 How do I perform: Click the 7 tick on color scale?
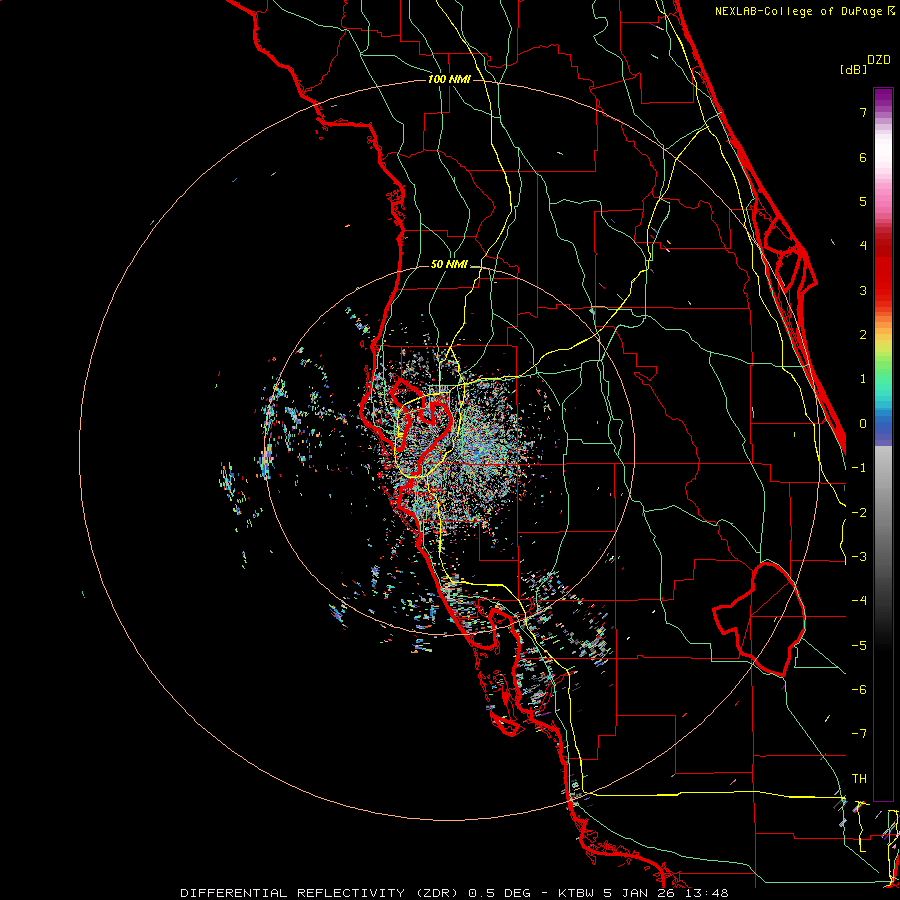tap(863, 112)
